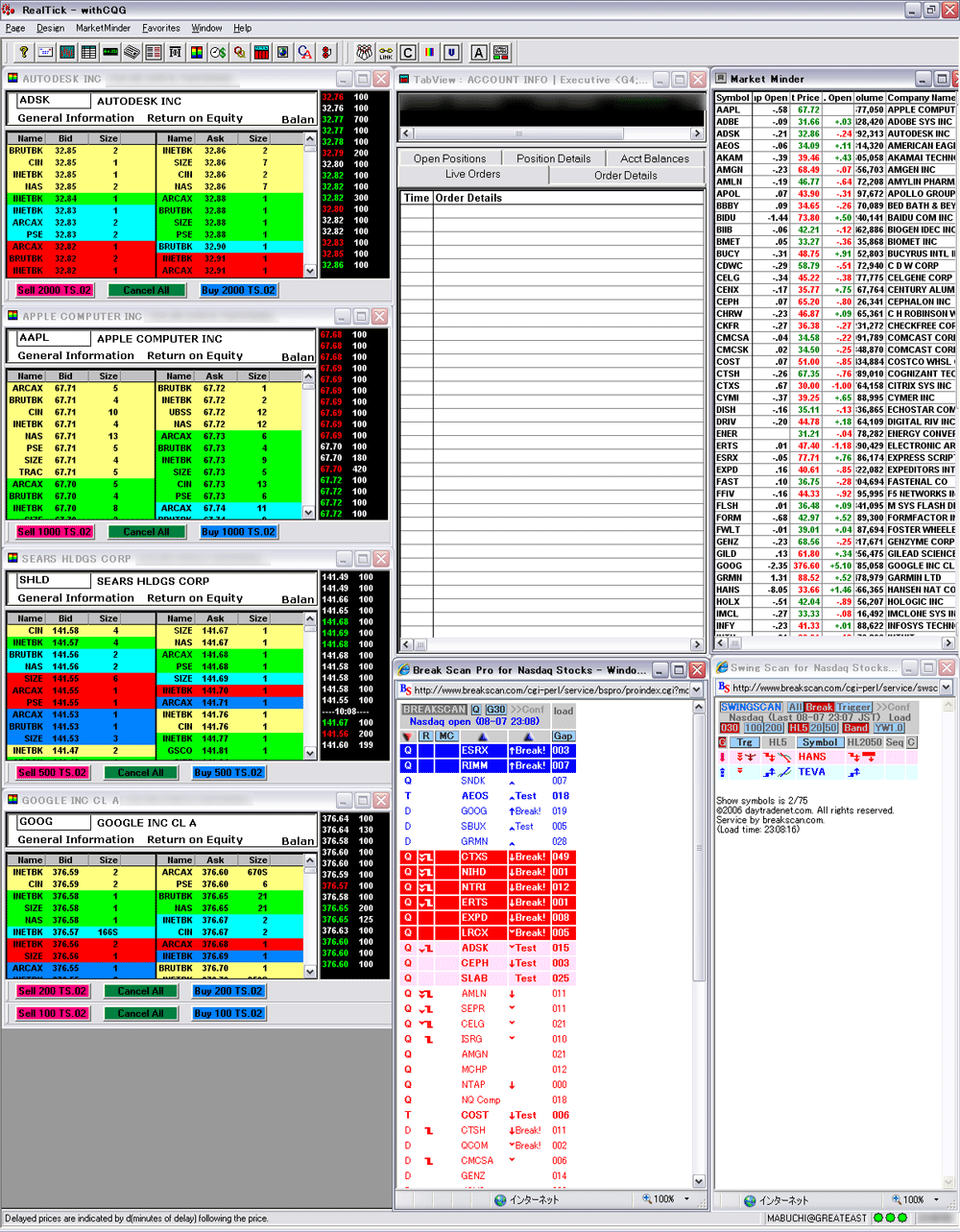Click the red 030 filter in Swing Scan
This screenshot has width=960, height=1232.
tap(730, 728)
